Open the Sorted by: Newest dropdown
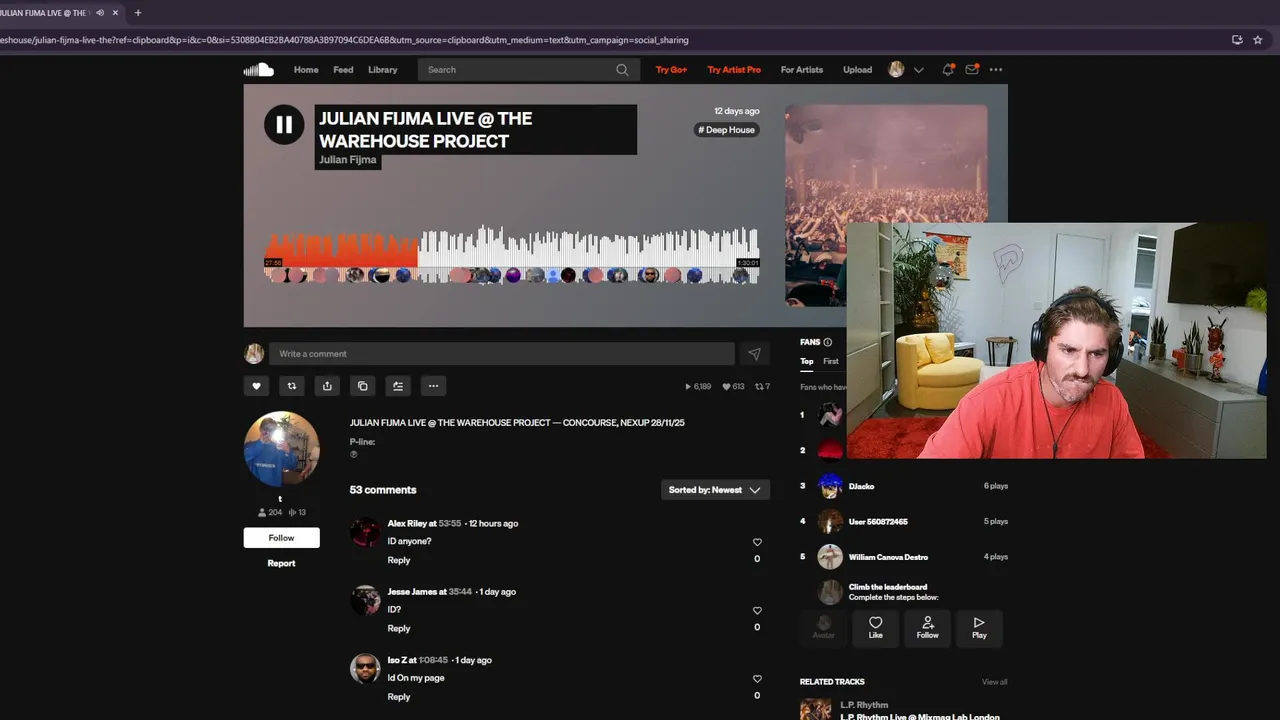Image resolution: width=1280 pixels, height=720 pixels. [715, 490]
